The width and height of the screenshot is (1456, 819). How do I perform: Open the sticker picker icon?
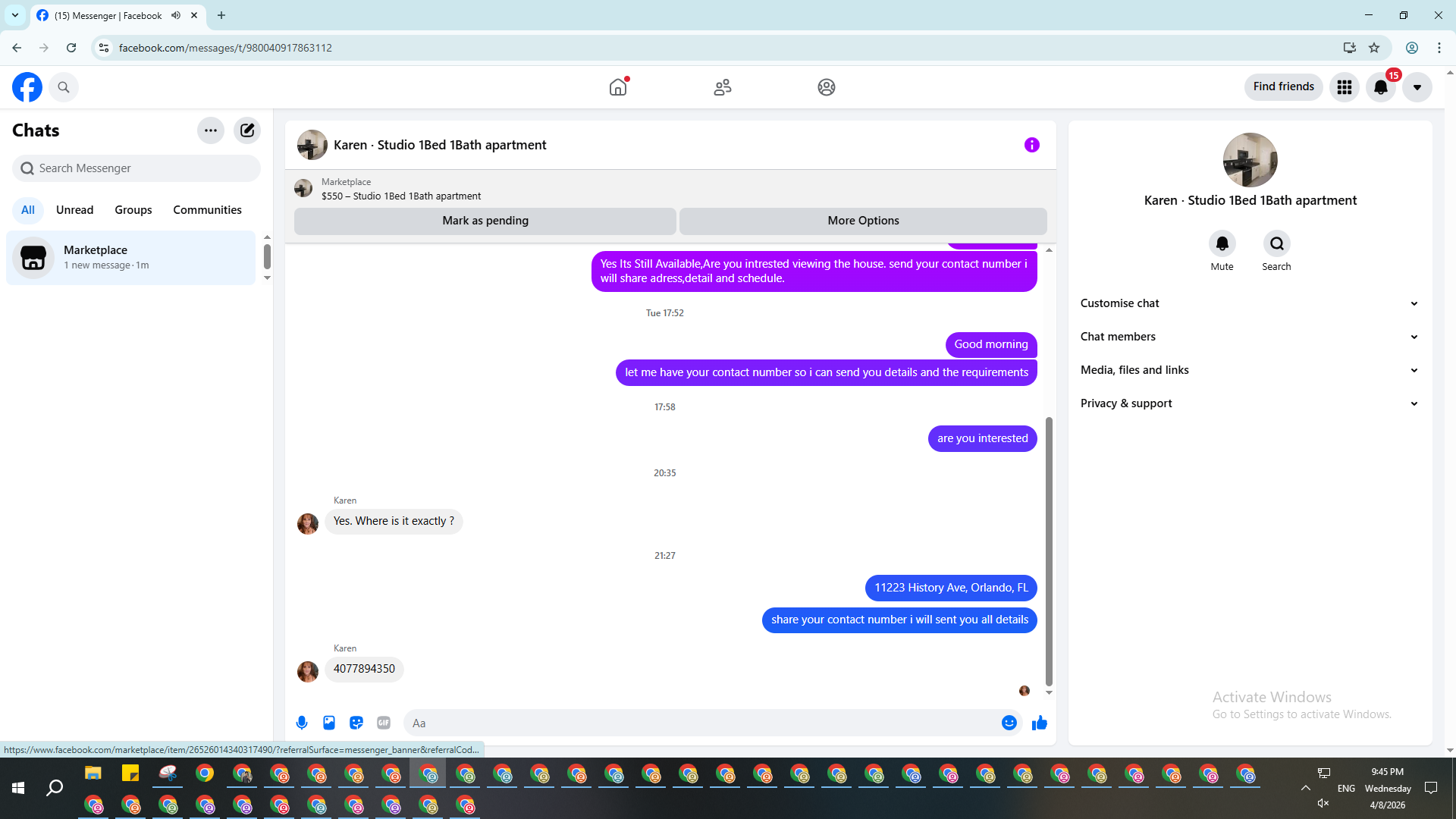(356, 723)
